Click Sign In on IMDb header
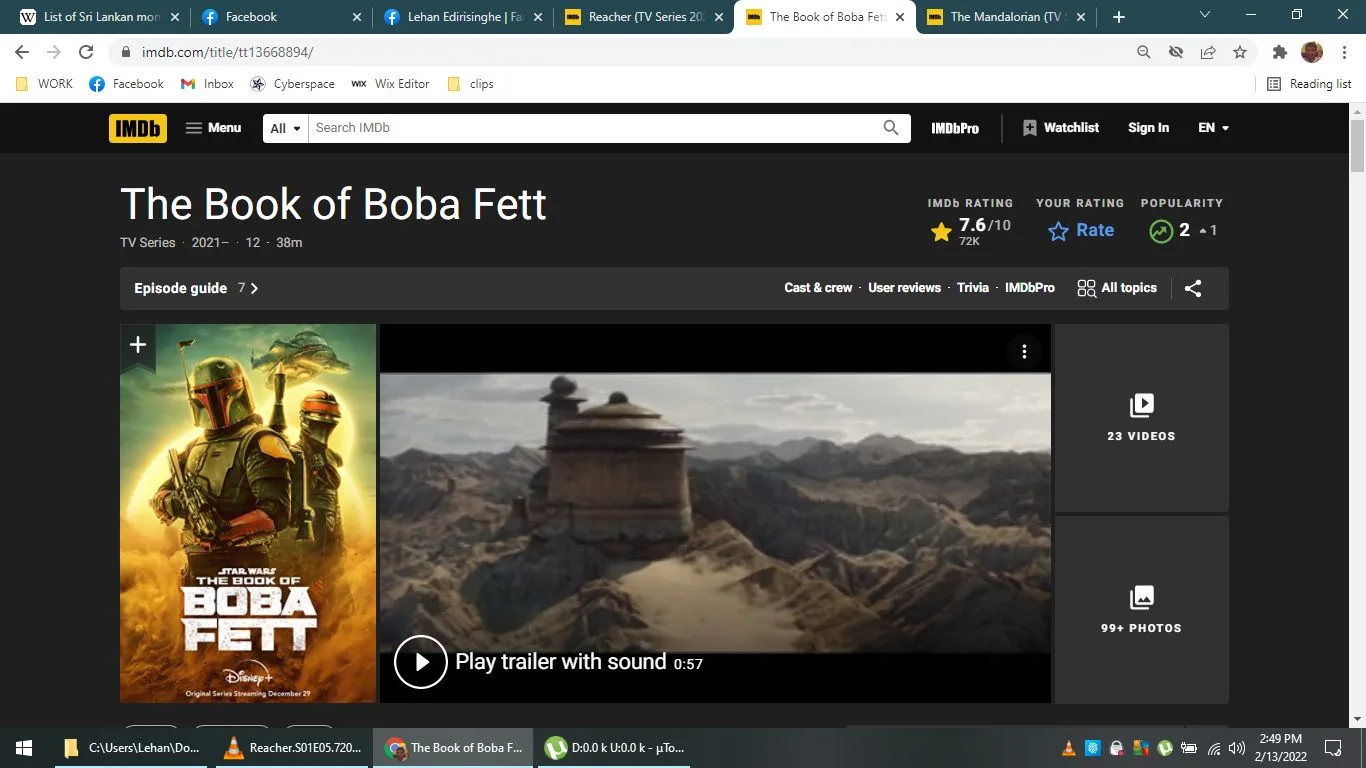Screen dimensions: 1366x768 coord(1148,128)
